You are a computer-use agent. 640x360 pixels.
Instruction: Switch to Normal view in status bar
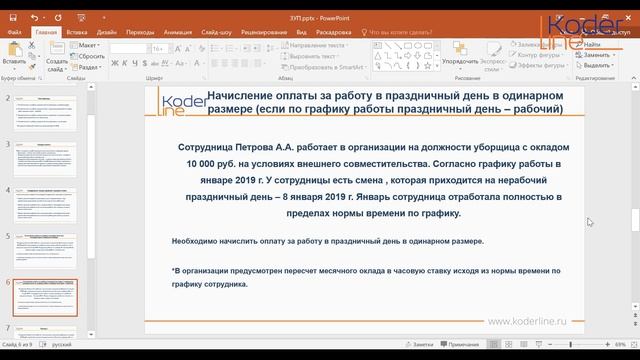click(x=493, y=344)
